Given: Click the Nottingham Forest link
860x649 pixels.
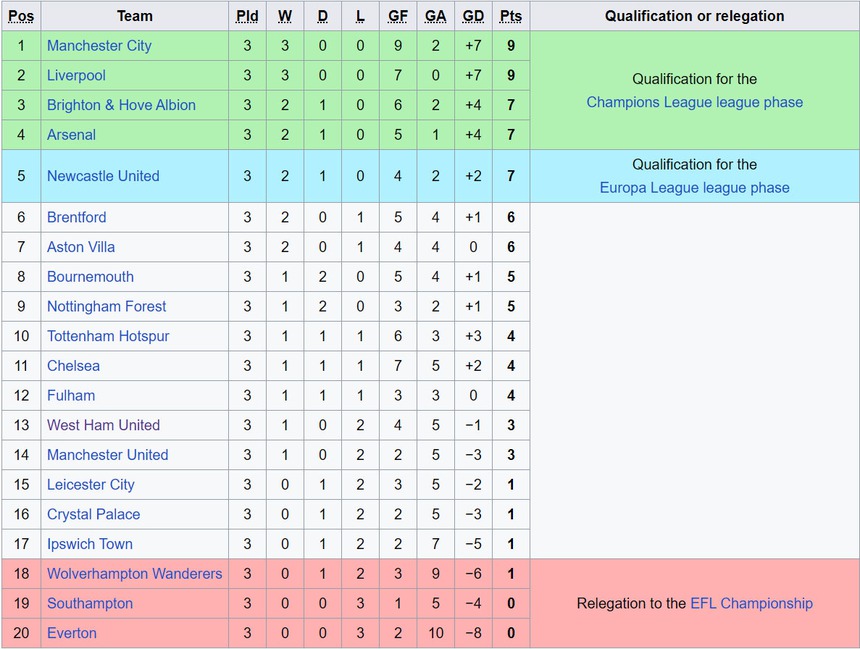Looking at the screenshot, I should coord(106,307).
